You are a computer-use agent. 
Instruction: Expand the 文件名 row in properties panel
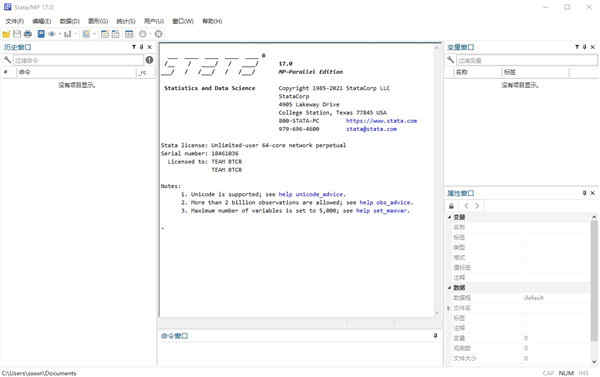(449, 308)
